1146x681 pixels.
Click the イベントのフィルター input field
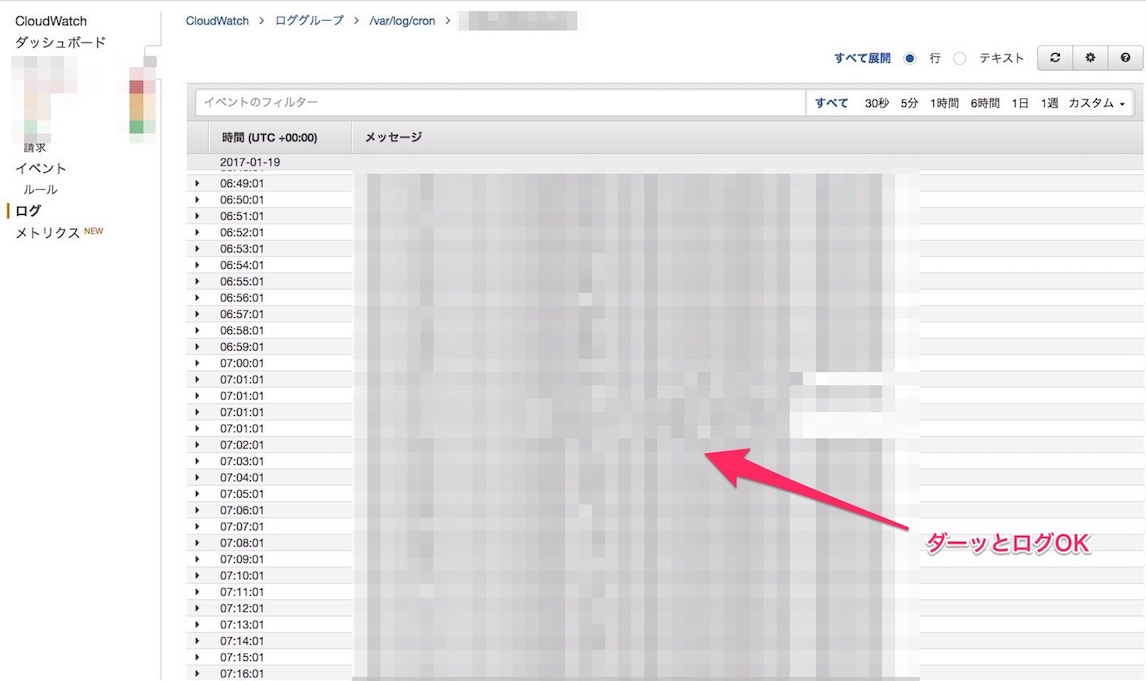point(500,103)
